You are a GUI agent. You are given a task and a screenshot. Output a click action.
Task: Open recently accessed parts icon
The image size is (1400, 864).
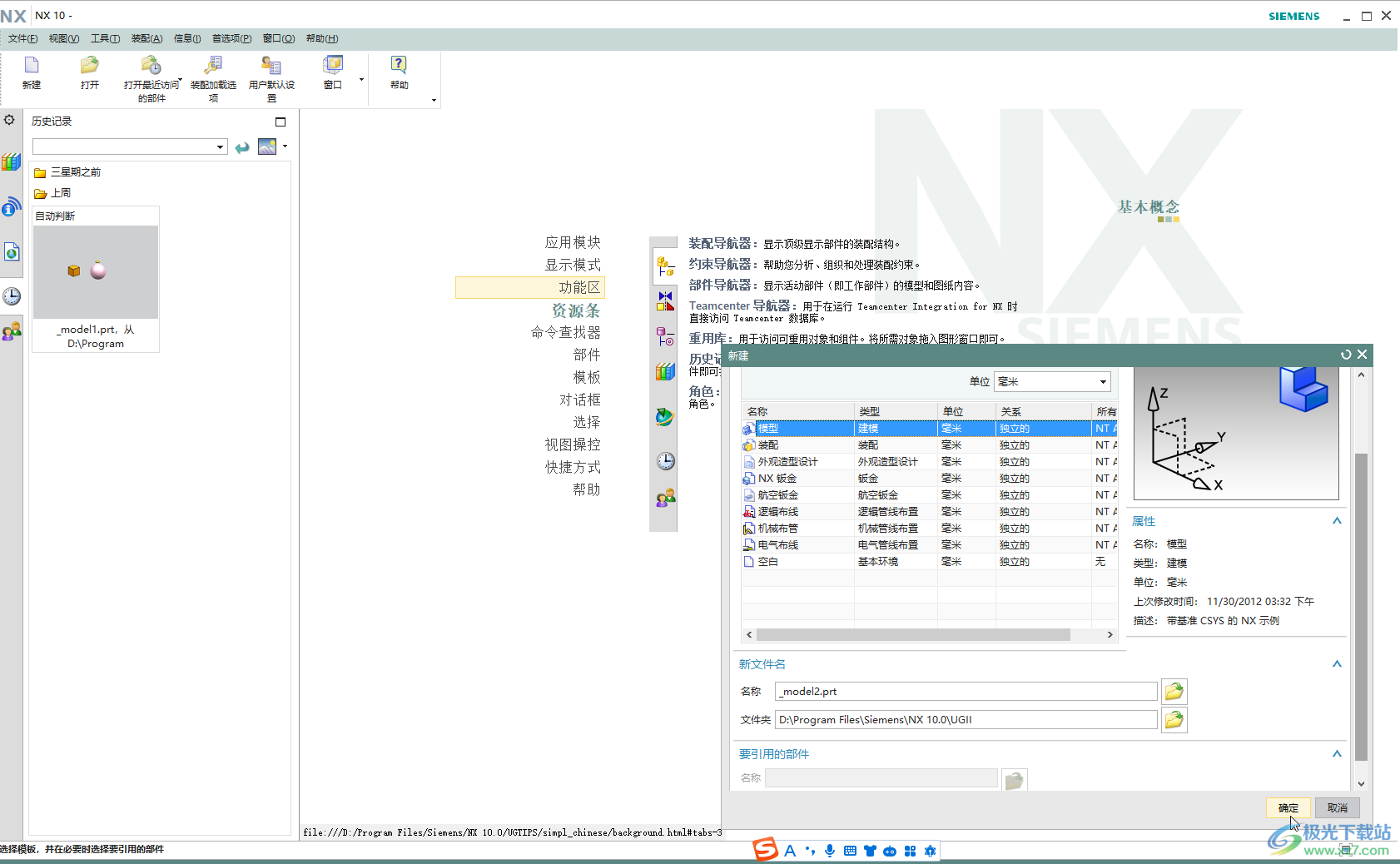[x=151, y=65]
